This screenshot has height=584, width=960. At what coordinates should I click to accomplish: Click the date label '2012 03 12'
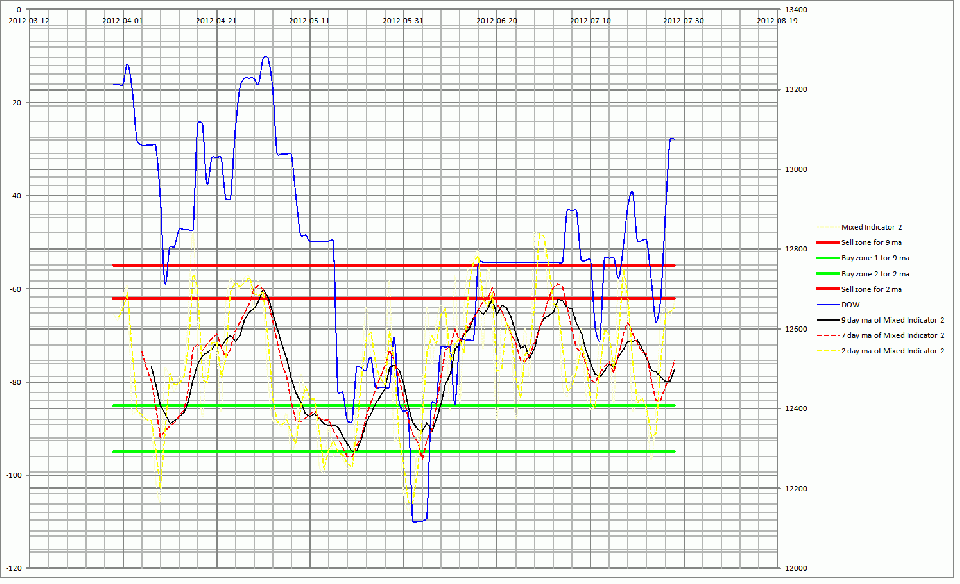(29, 20)
